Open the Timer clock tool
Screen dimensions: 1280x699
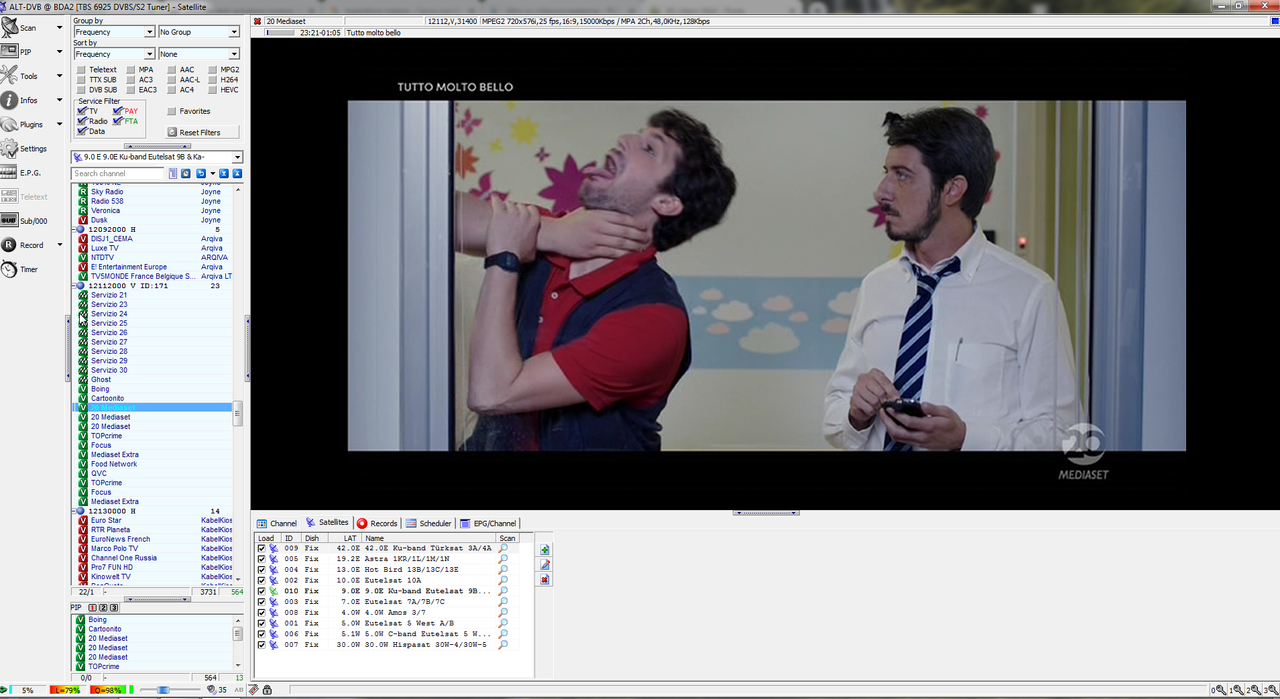[10, 269]
